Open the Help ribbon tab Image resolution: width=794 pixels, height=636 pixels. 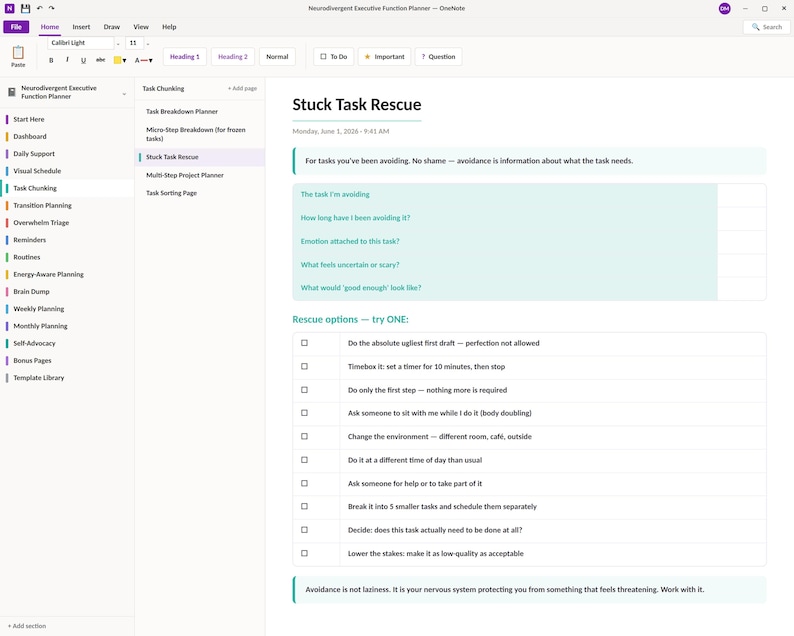[x=169, y=27]
